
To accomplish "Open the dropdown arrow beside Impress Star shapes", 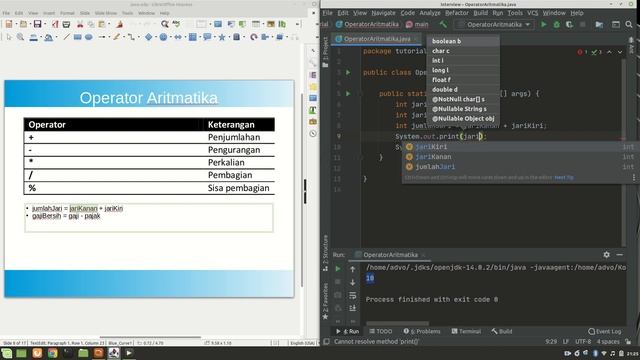I will pos(228,38).
